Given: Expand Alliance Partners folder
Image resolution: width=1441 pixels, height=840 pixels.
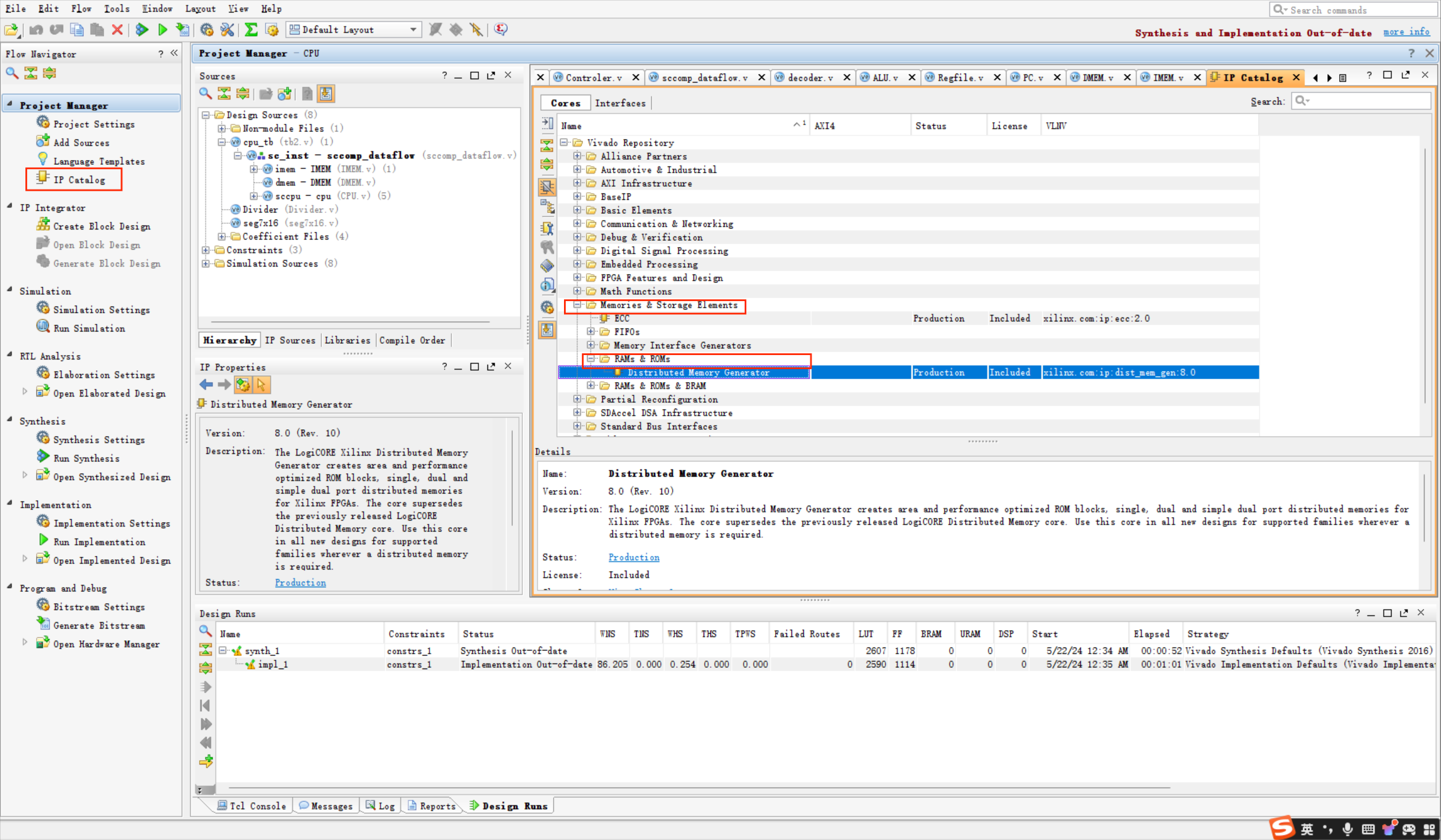Looking at the screenshot, I should [x=578, y=156].
